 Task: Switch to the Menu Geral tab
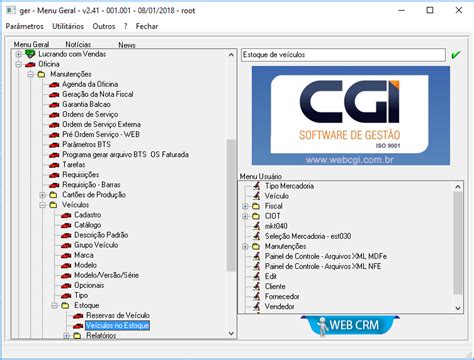coord(31,44)
